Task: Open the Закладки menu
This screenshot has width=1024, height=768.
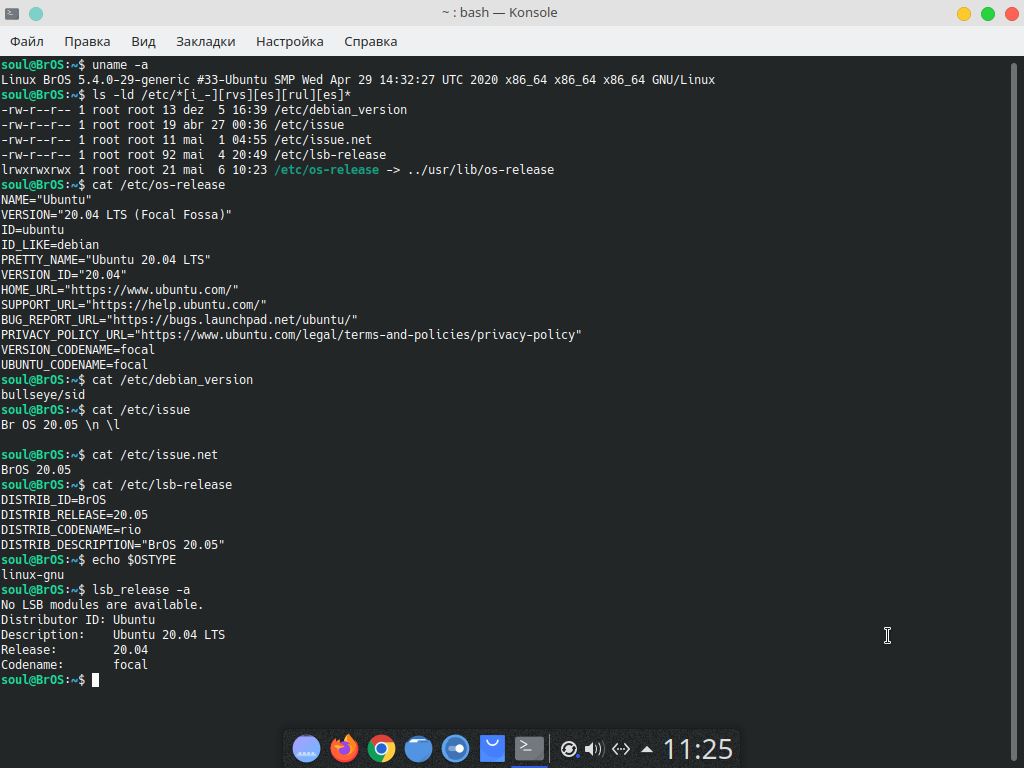Action: (x=206, y=41)
